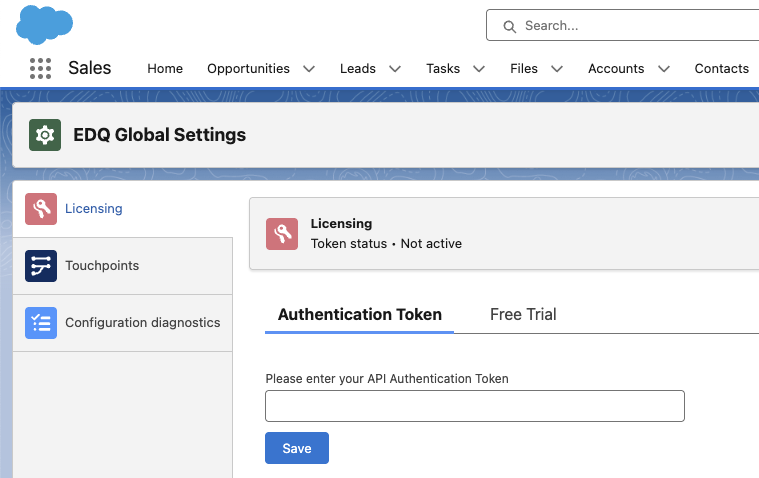
Task: Click the API Authentication Token input field
Action: [x=475, y=406]
